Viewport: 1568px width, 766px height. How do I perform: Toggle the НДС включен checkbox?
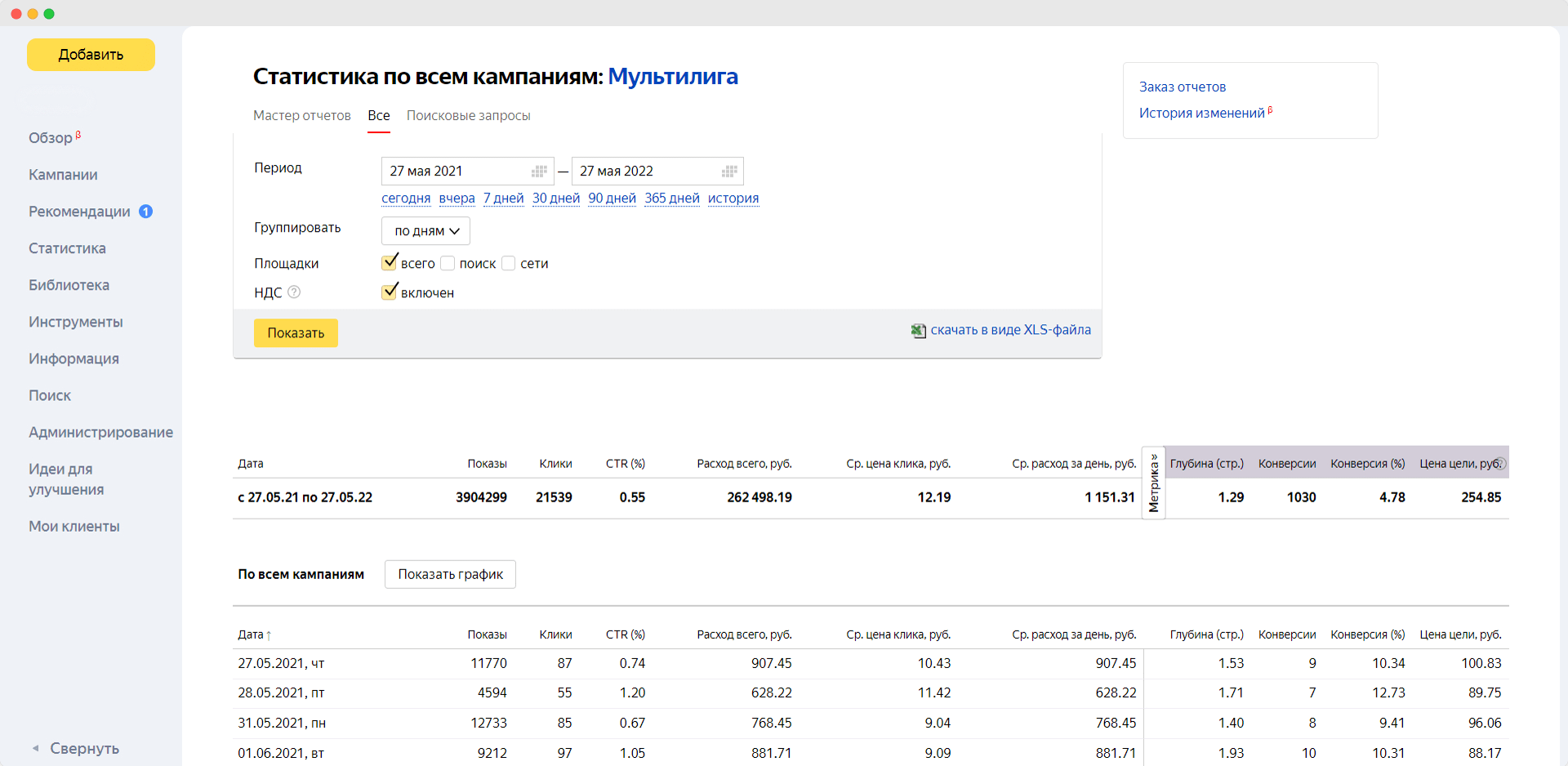pos(390,292)
